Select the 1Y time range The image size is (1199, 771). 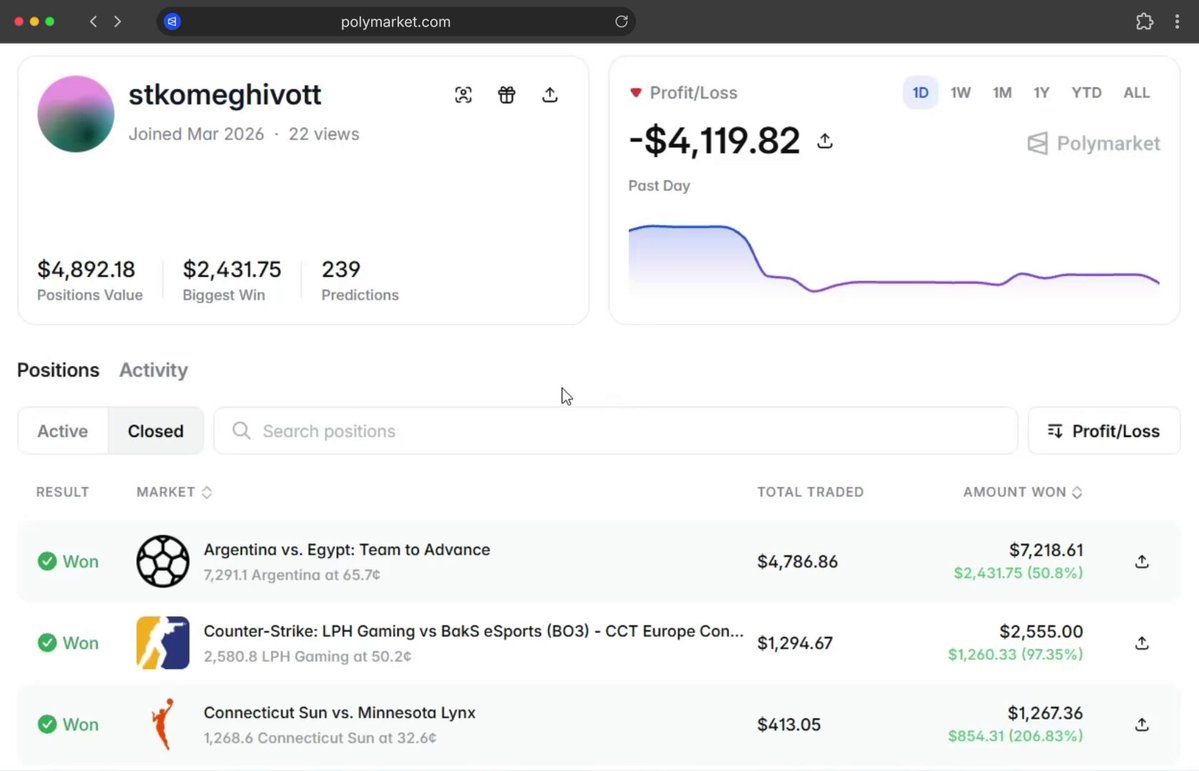(1041, 93)
